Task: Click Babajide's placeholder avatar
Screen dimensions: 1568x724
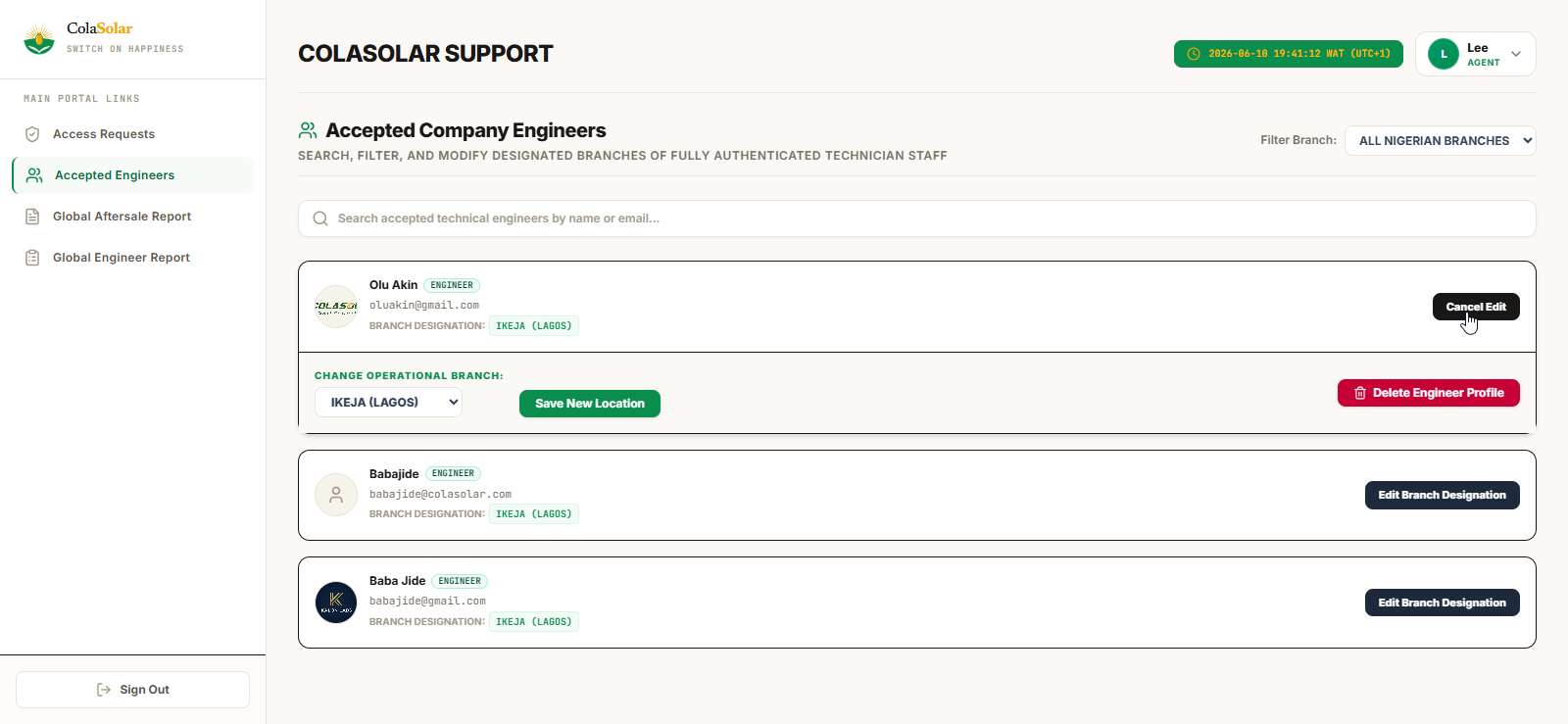Action: [x=336, y=495]
